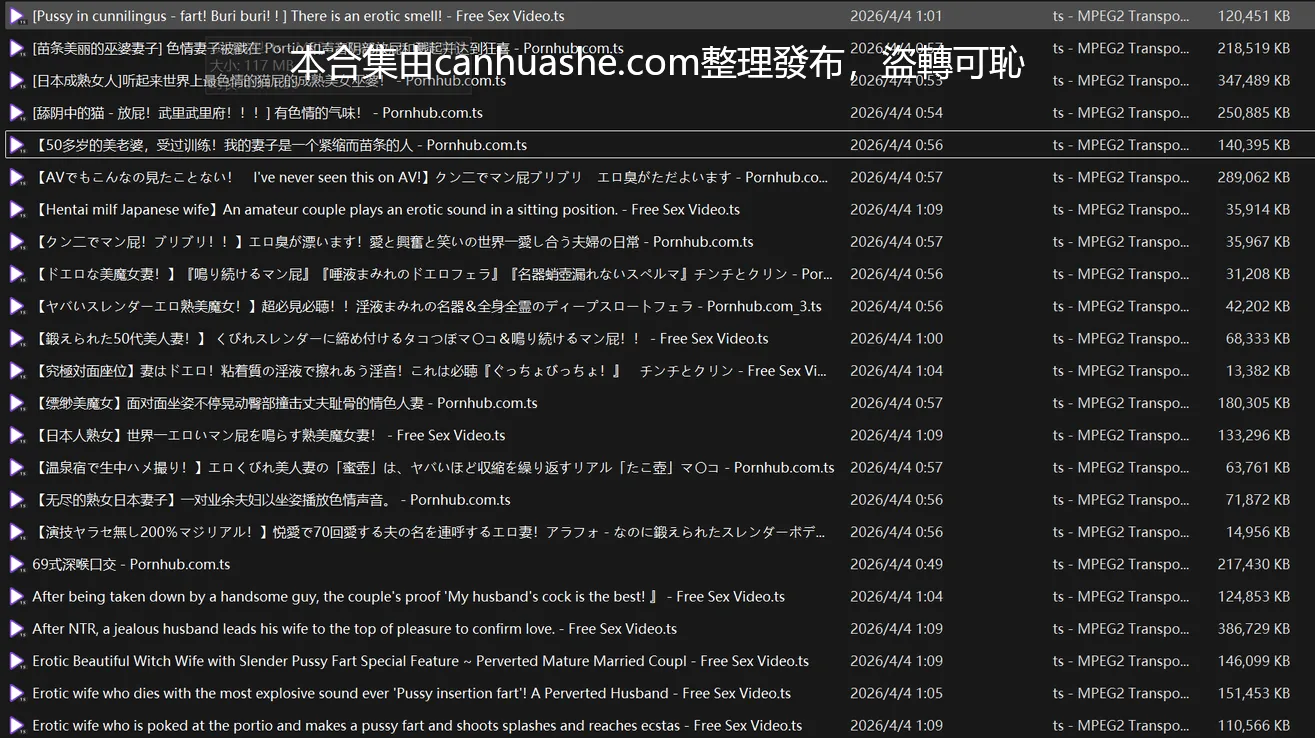
Task: Pick the file icon in the 13,382 KB row
Action: click(17, 371)
